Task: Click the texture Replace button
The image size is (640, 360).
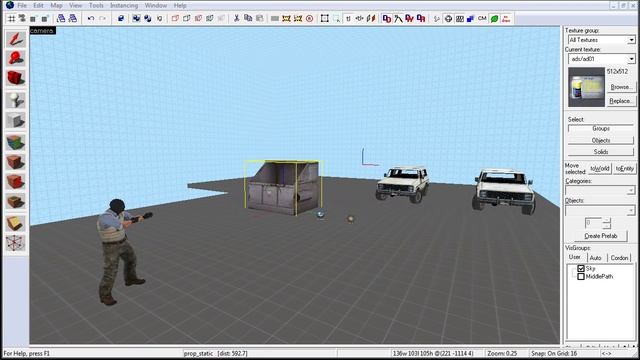Action: 621,101
